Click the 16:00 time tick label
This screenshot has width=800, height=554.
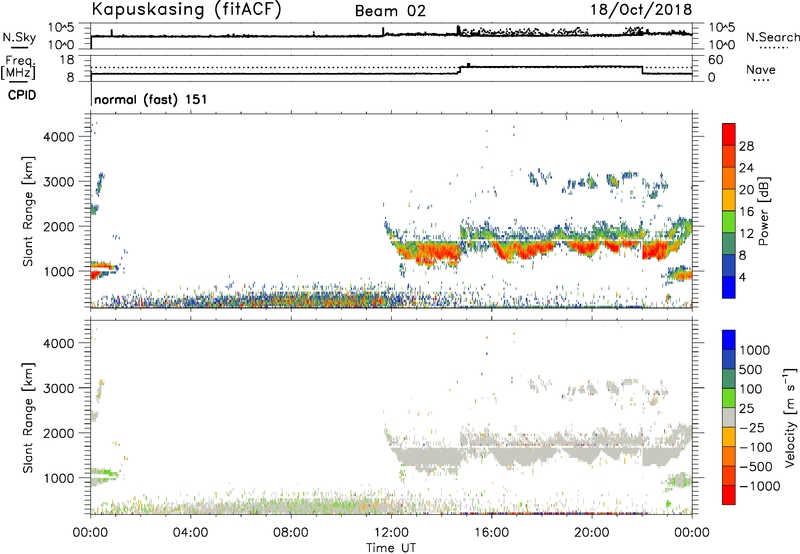491,533
